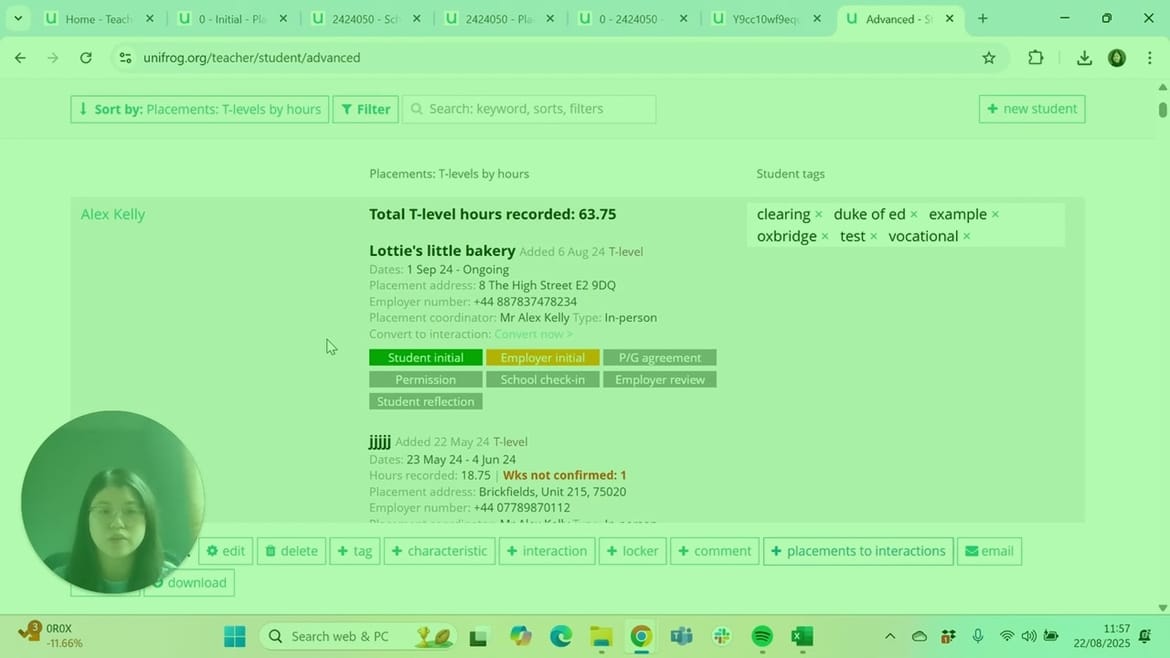Remove the clearing tag with its x

point(818,215)
